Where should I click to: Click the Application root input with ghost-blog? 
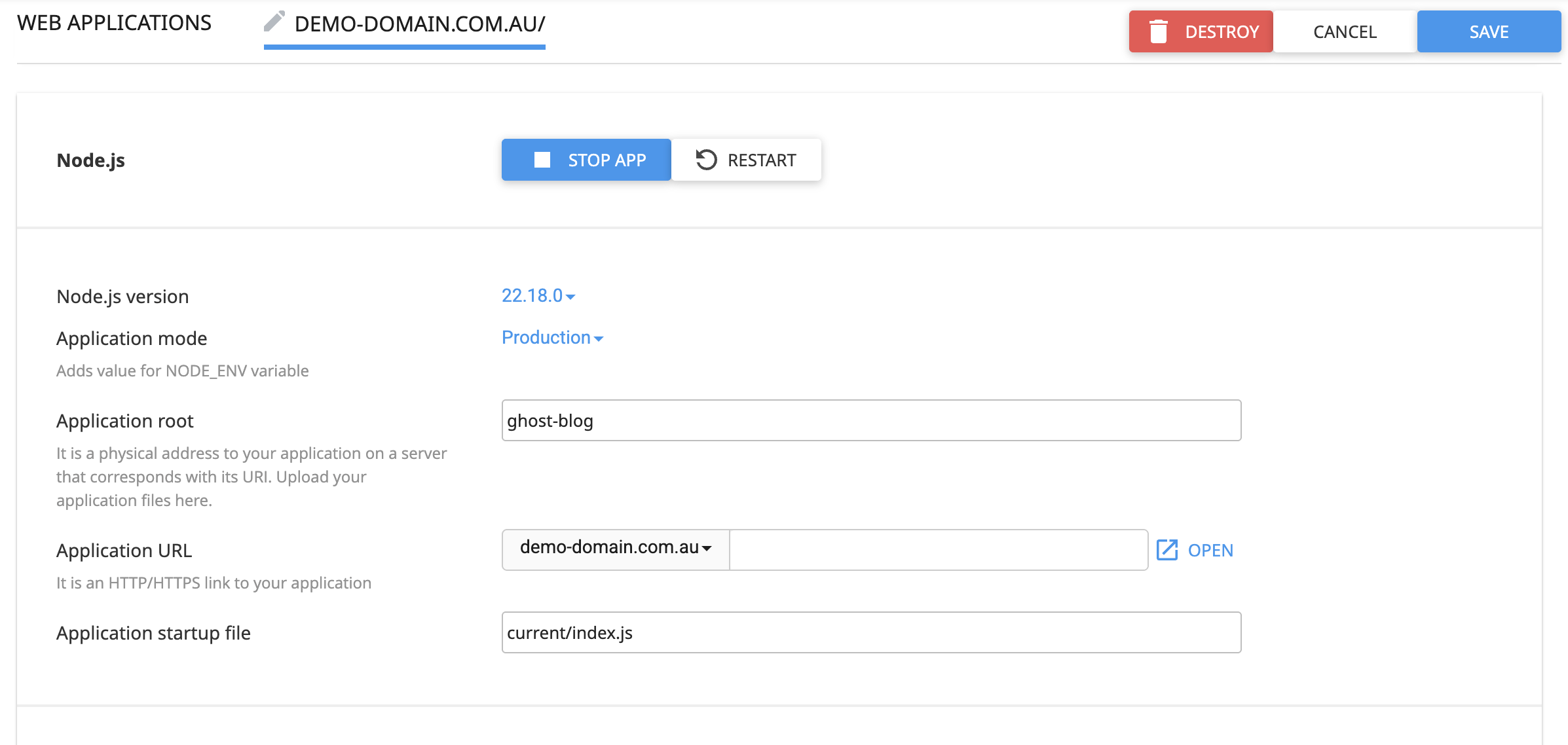[x=870, y=420]
